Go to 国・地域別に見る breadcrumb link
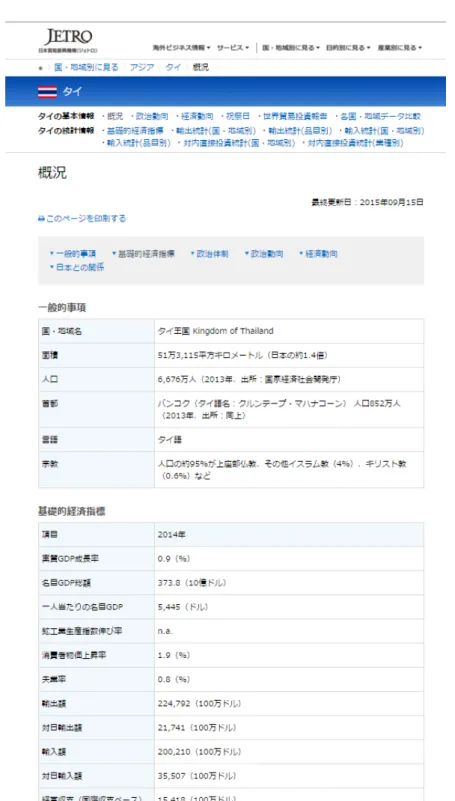This screenshot has width=455, height=801. (86, 67)
